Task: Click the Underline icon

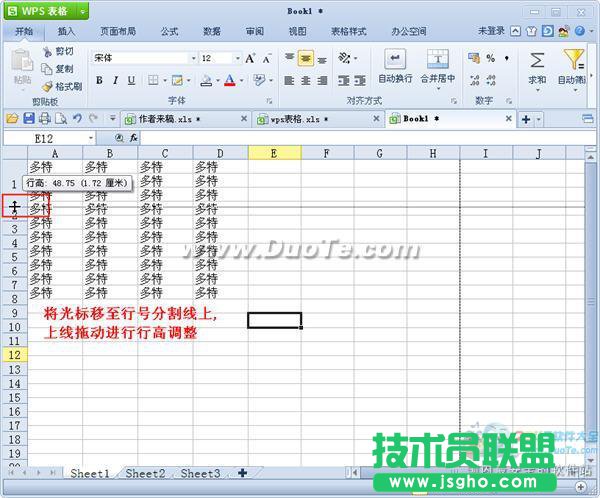Action: (130, 80)
